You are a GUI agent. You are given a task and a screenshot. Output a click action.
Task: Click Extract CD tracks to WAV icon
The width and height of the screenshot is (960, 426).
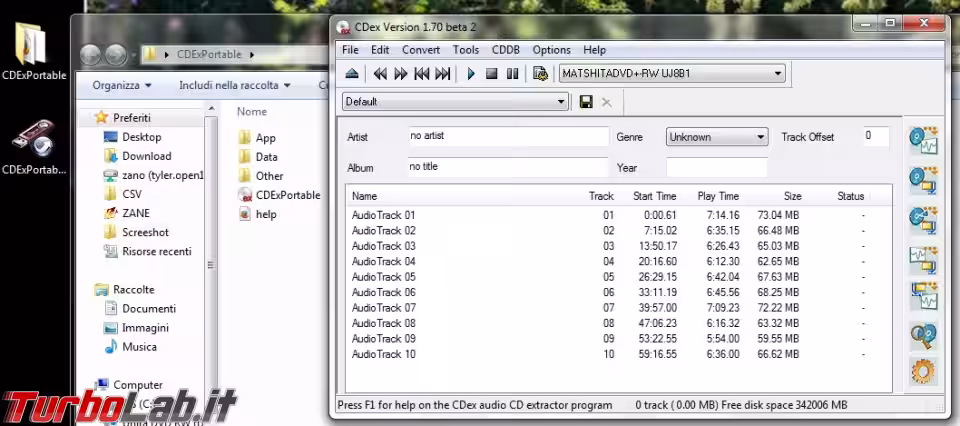coord(923,140)
